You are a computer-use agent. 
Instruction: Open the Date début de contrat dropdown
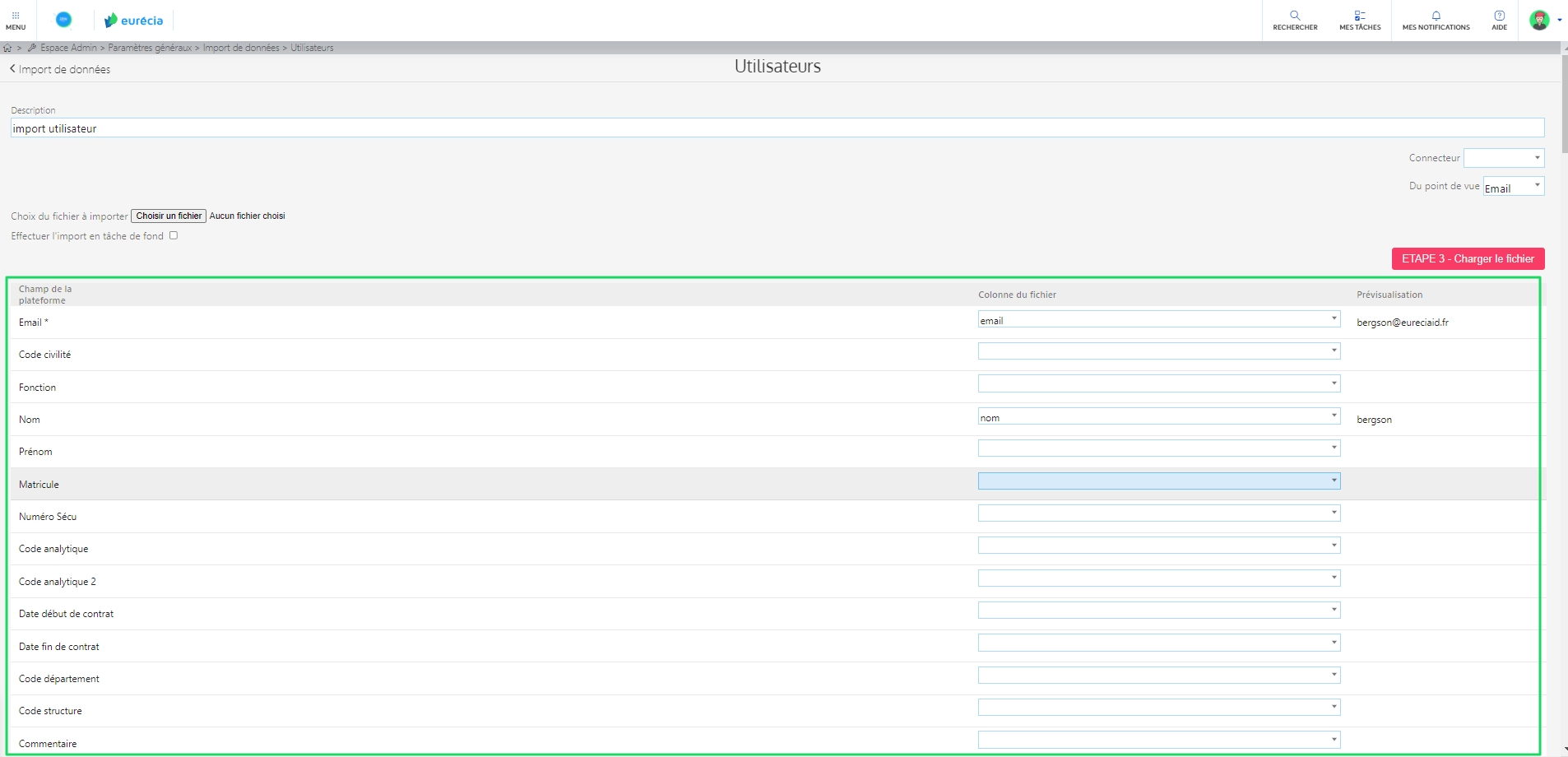pyautogui.click(x=1159, y=611)
